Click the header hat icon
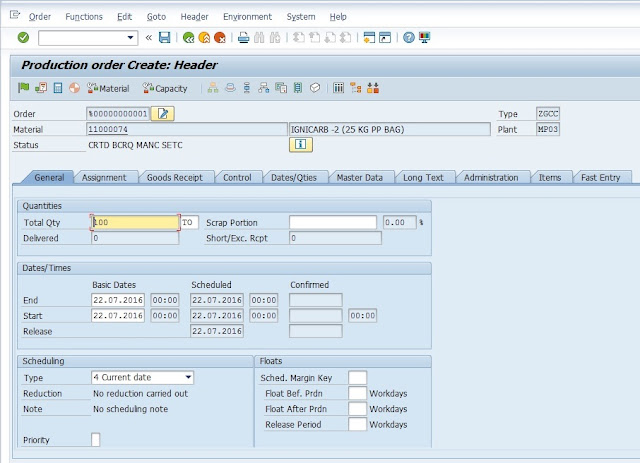Image resolution: width=640 pixels, height=463 pixels. [x=230, y=88]
